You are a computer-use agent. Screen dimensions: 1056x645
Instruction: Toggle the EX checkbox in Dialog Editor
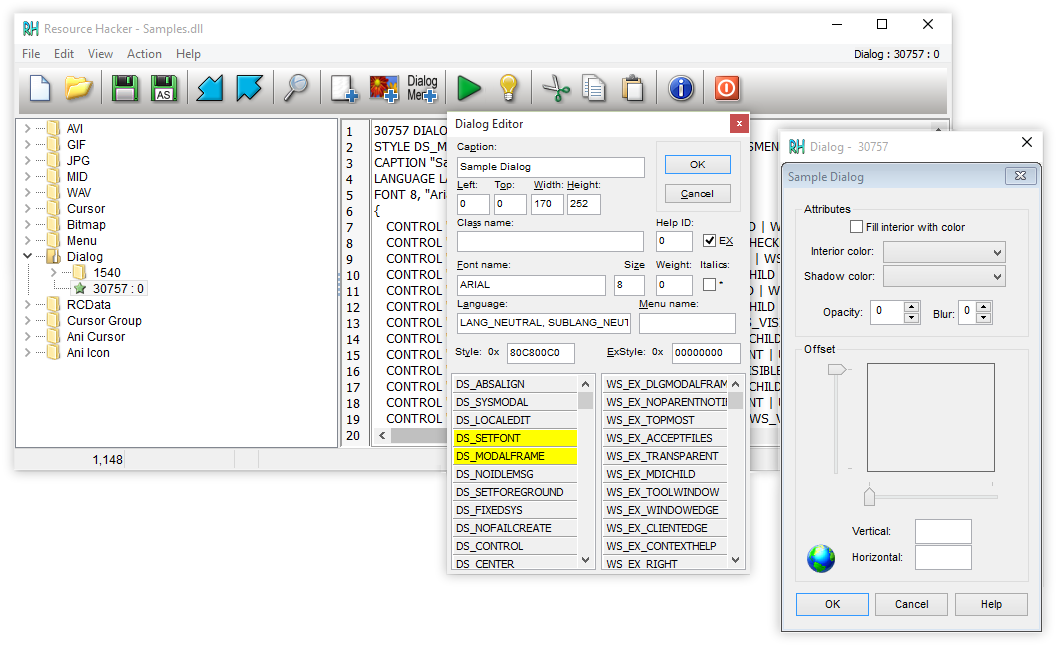click(709, 240)
